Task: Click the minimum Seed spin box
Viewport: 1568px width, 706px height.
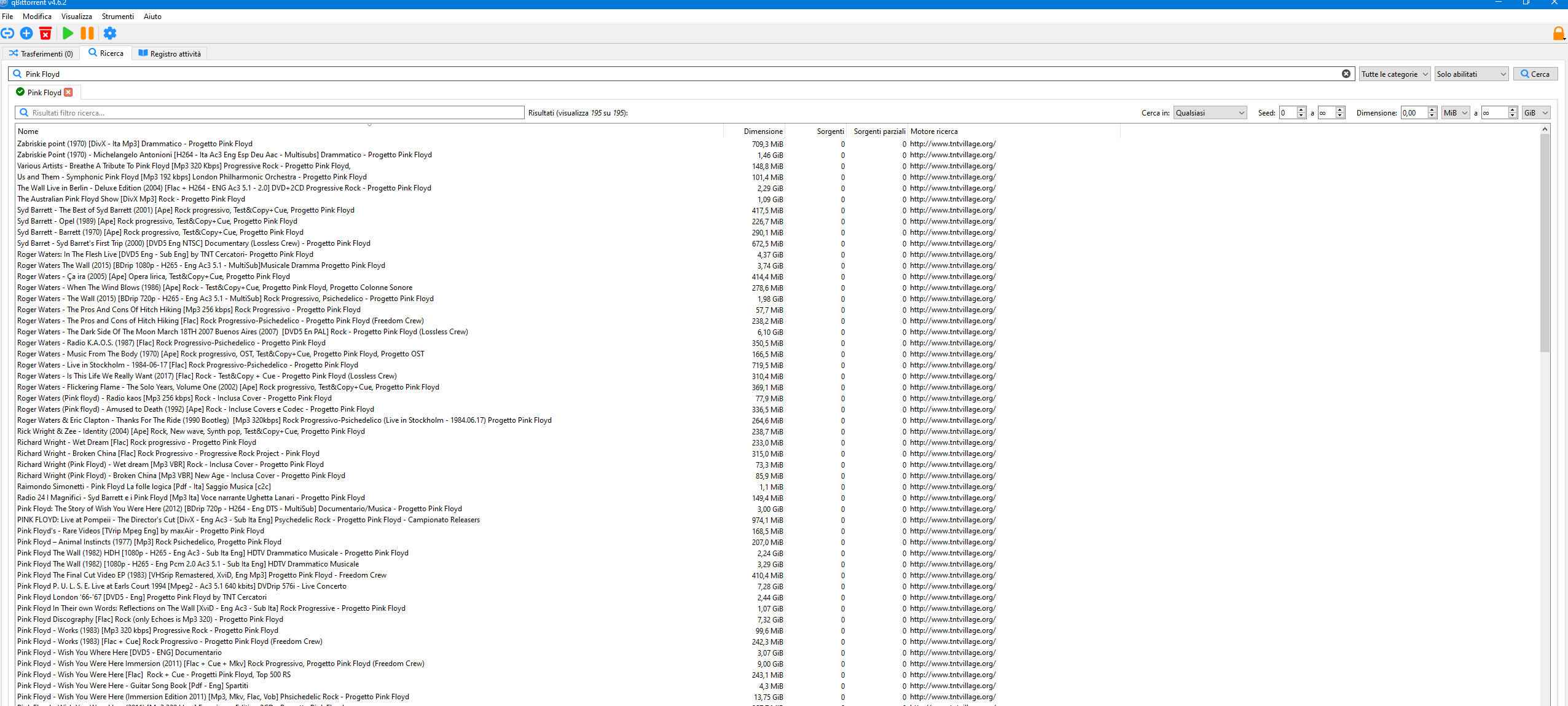Action: pos(1292,112)
